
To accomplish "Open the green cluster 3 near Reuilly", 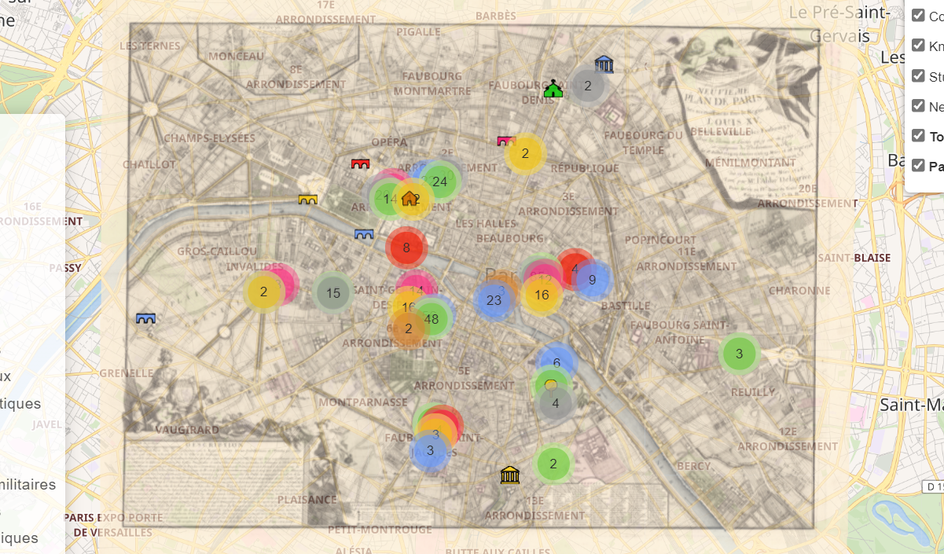I will pos(739,354).
